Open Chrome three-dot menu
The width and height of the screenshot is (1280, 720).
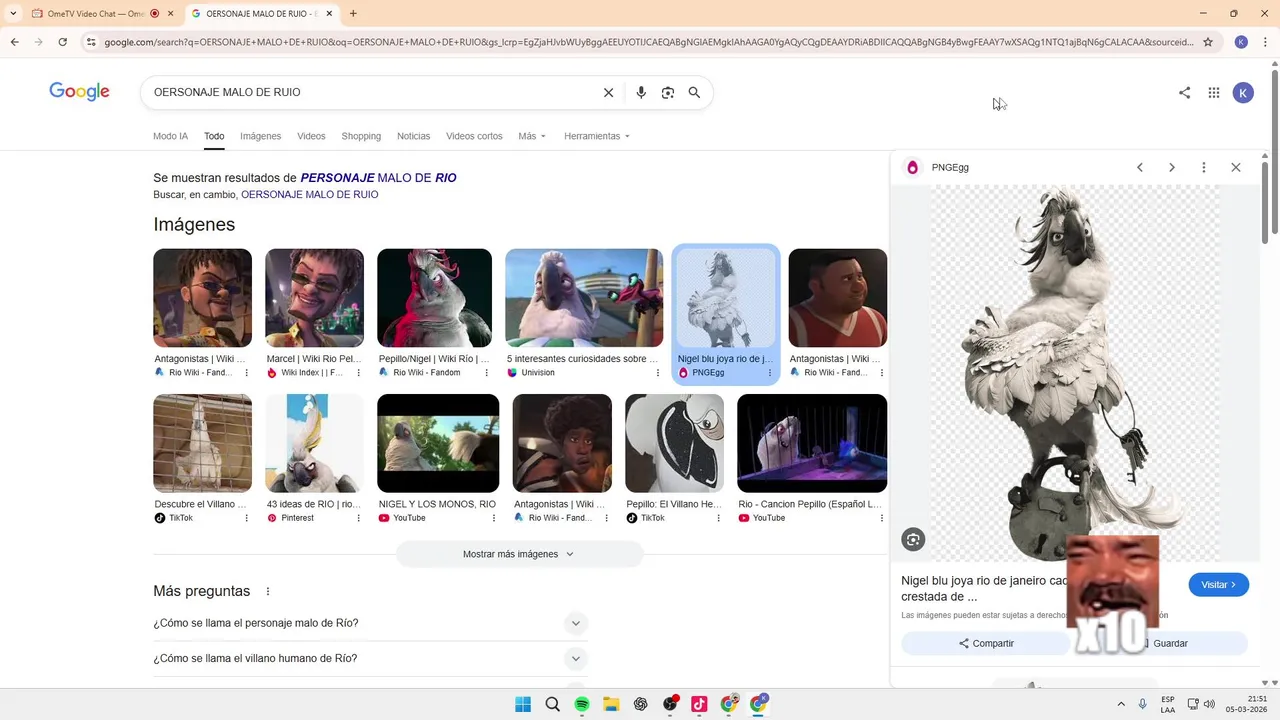click(1264, 42)
